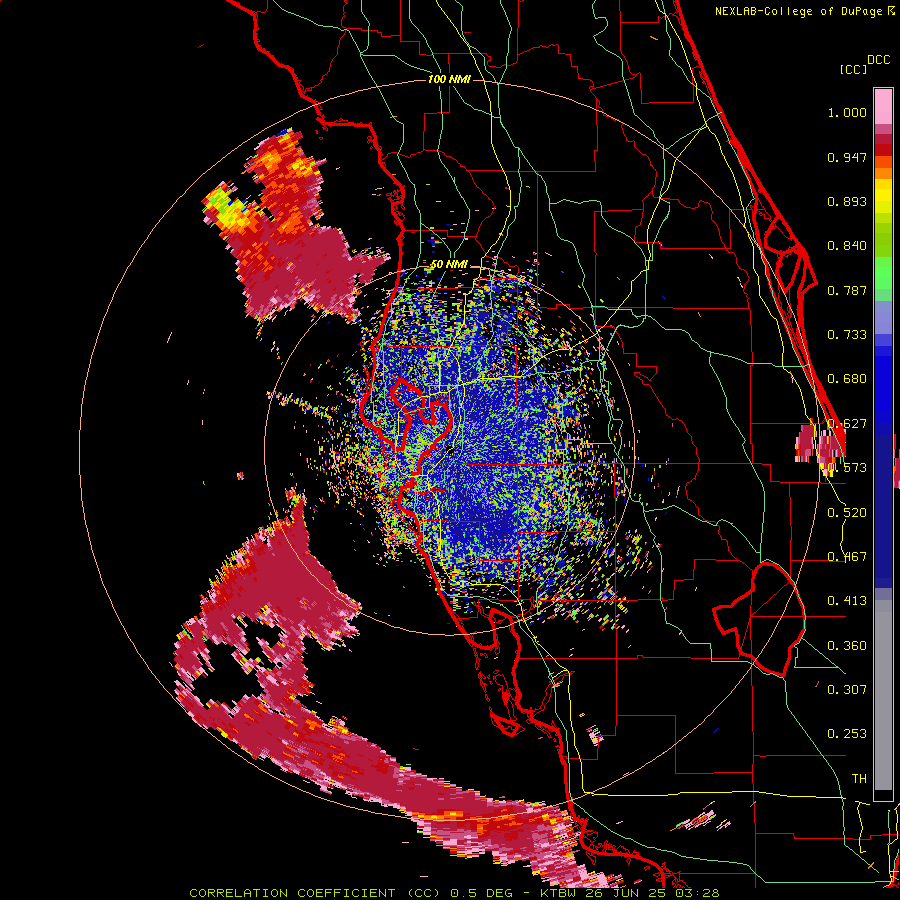Select the 0.840 value on the color scale

click(847, 246)
